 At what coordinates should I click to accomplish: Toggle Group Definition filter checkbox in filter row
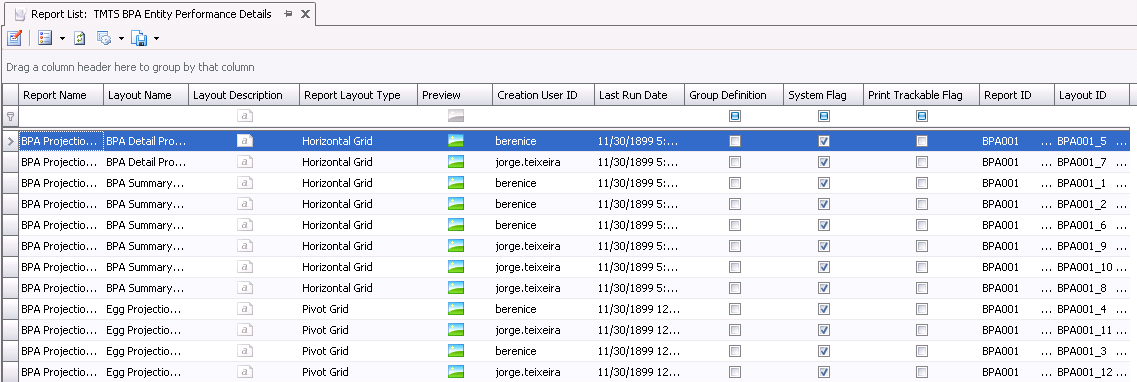click(735, 116)
